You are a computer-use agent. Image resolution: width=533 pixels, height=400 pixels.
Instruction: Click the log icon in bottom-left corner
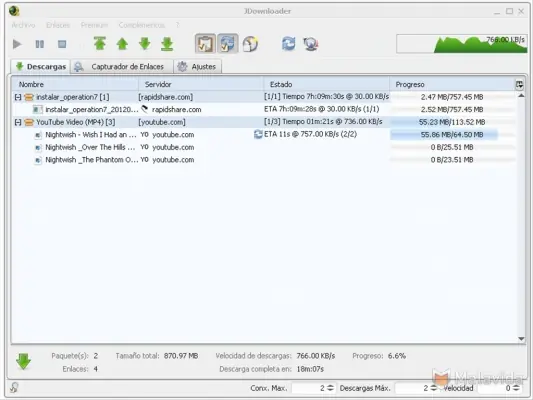click(14, 387)
